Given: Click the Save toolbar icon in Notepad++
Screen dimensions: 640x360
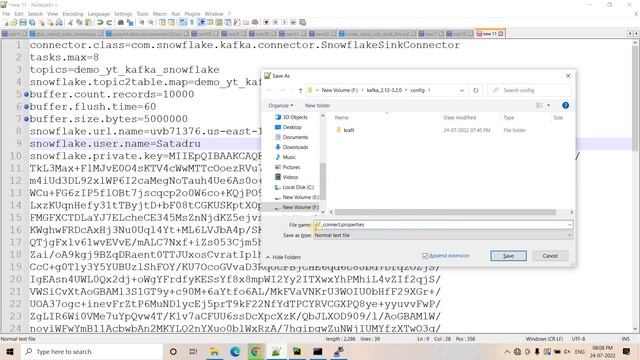Looking at the screenshot, I should pyautogui.click(x=23, y=22).
